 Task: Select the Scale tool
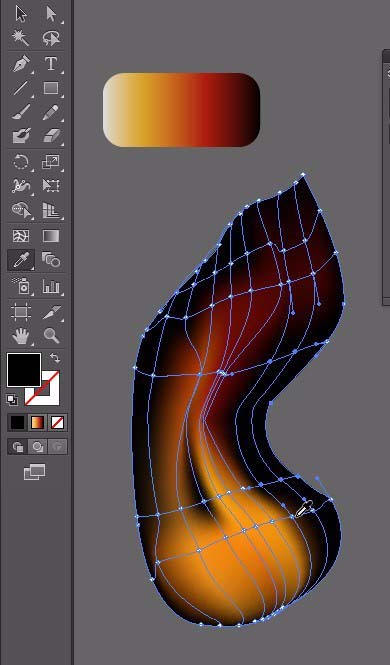pyautogui.click(x=51, y=162)
